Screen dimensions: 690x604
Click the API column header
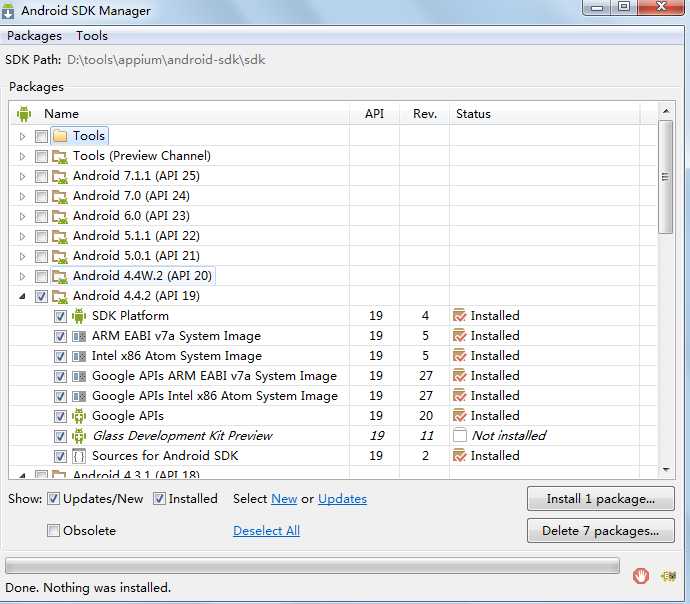pos(374,114)
